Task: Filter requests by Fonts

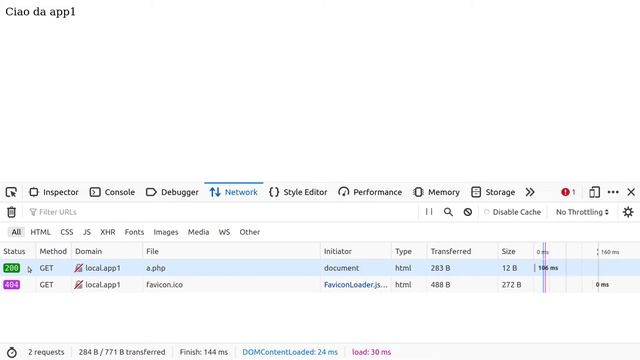Action: (x=134, y=232)
